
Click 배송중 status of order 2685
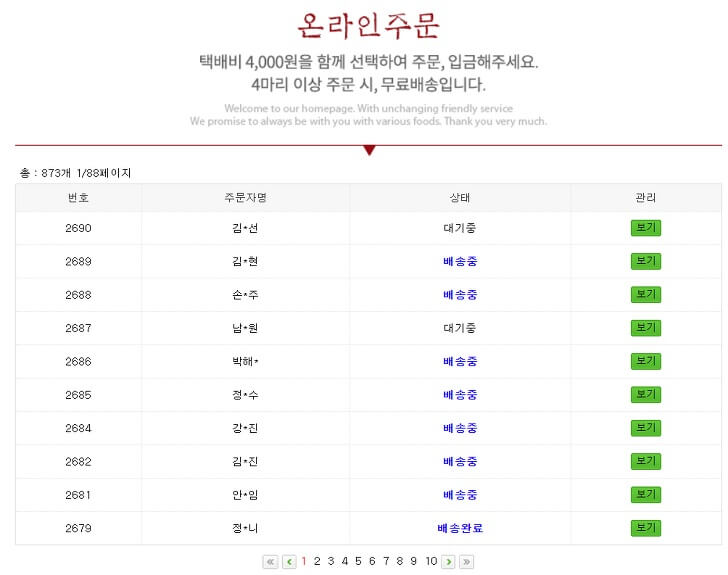point(460,395)
